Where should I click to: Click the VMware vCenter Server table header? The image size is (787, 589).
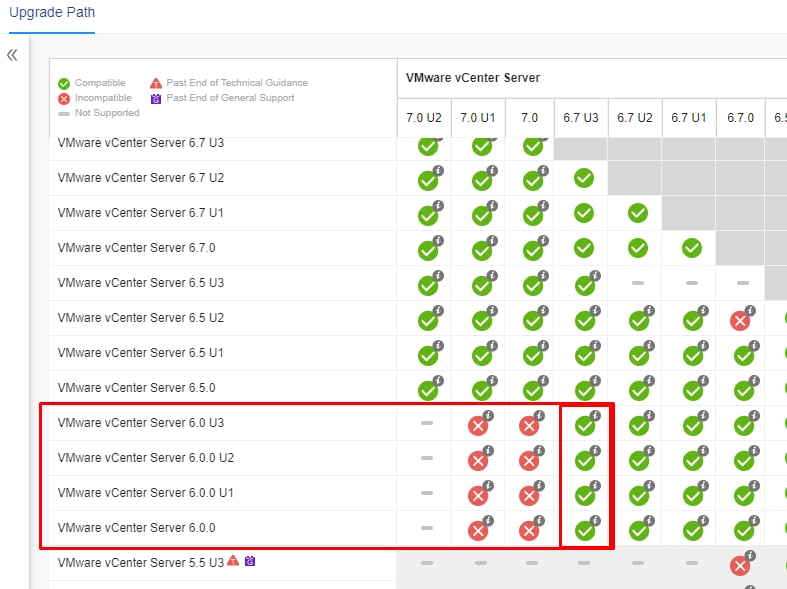pos(473,78)
